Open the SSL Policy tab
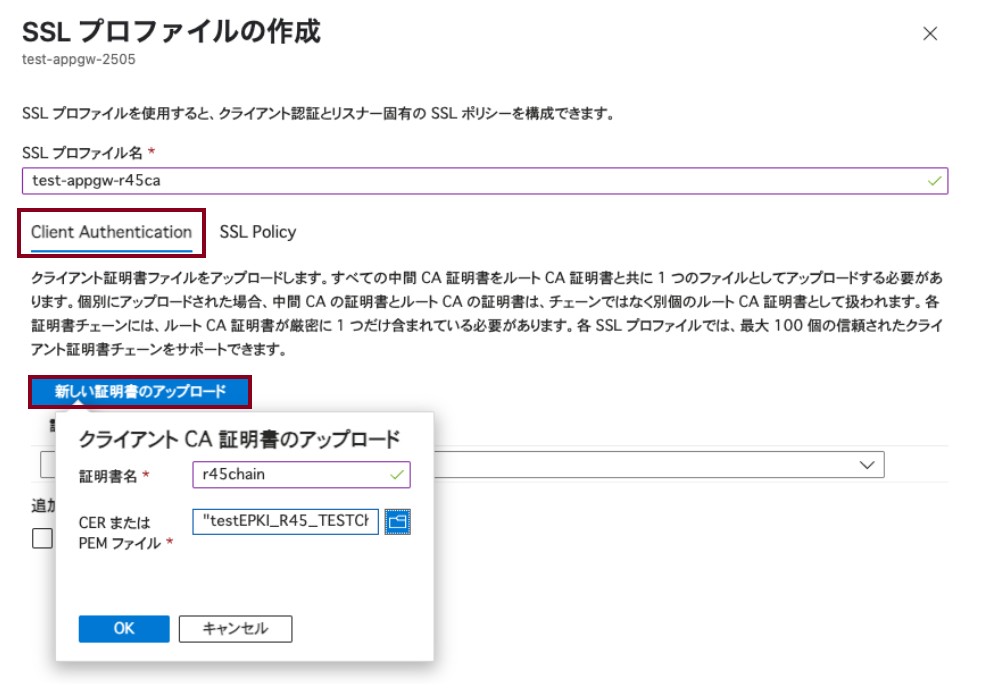The height and width of the screenshot is (691, 995). coord(258,232)
